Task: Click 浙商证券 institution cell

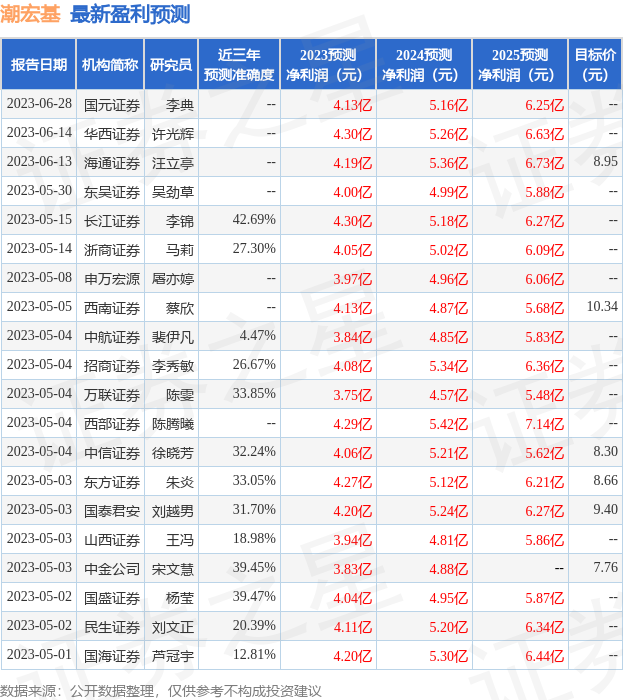Action: tap(112, 250)
